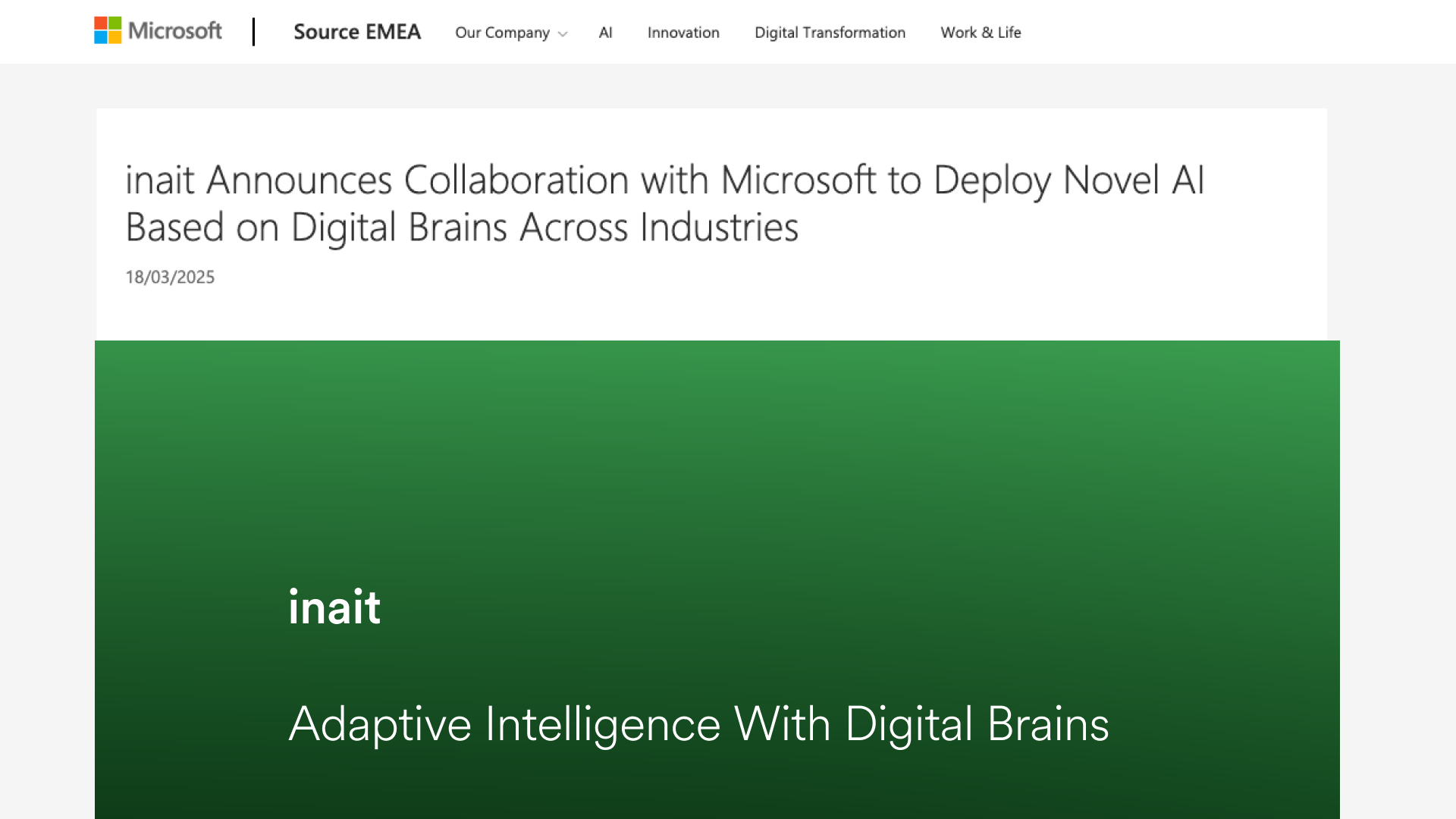Image resolution: width=1456 pixels, height=819 pixels.
Task: Click the Microsoft wordmark in the header
Action: coord(175,31)
